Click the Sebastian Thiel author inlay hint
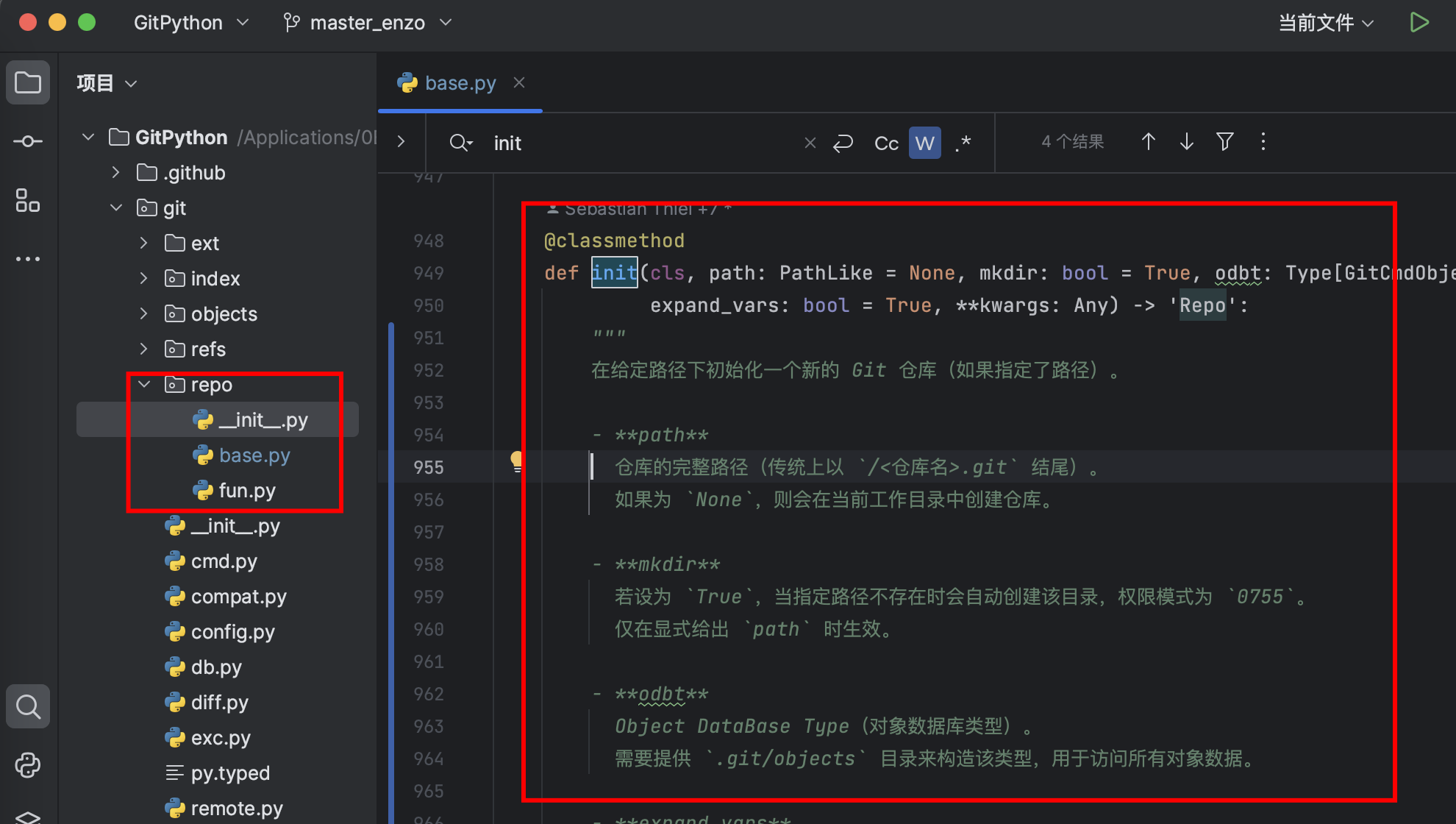 (639, 210)
